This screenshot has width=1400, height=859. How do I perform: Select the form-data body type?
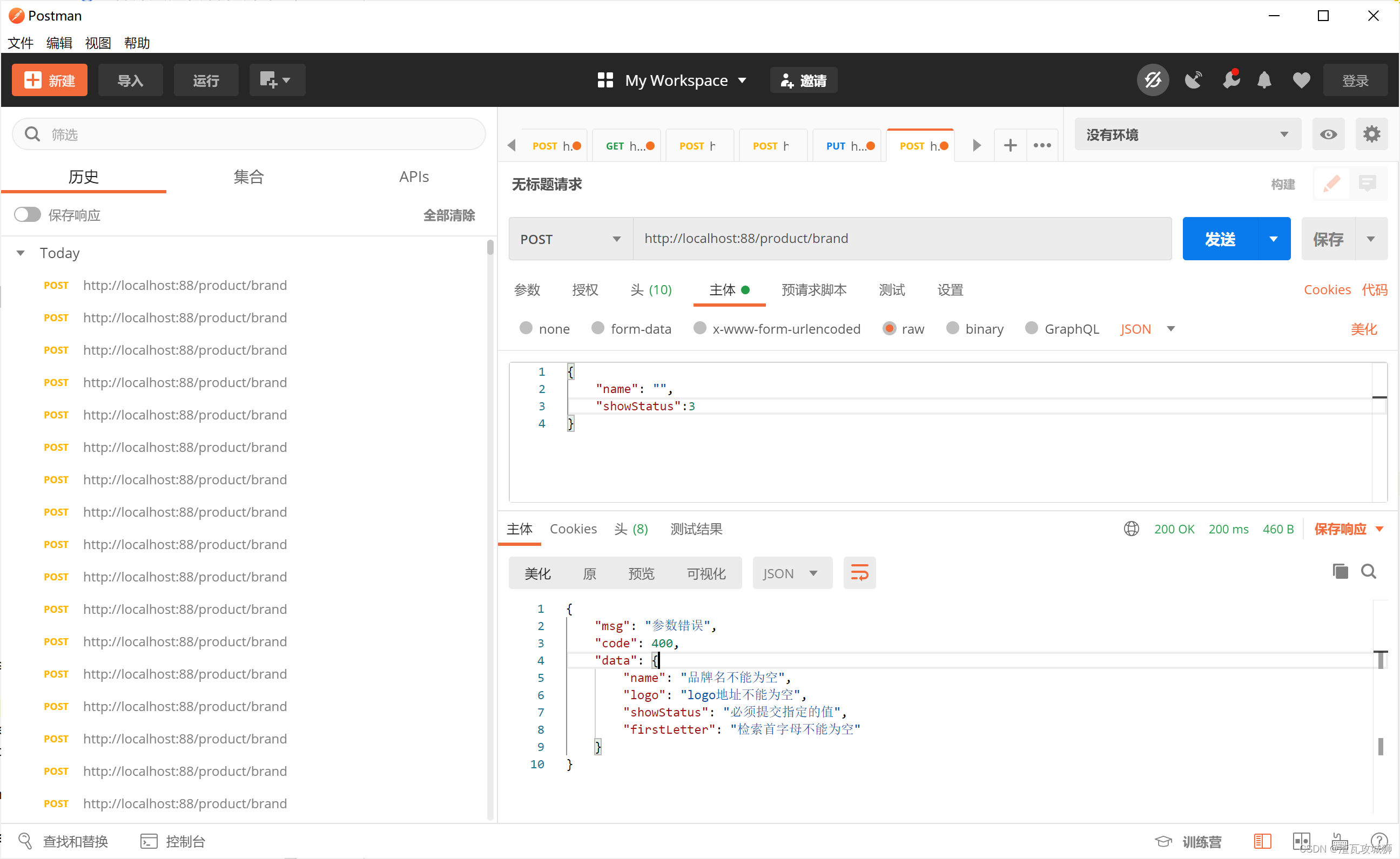[x=598, y=328]
